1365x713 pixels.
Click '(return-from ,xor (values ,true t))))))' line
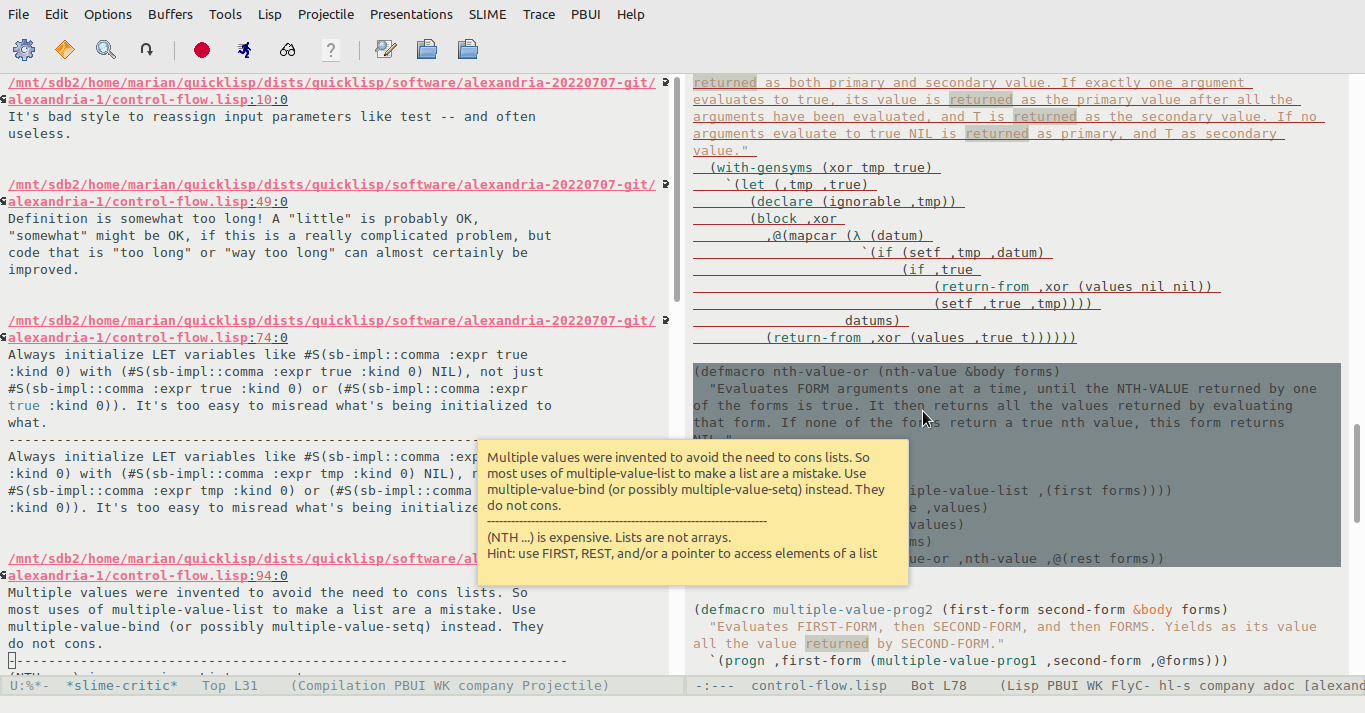(921, 338)
